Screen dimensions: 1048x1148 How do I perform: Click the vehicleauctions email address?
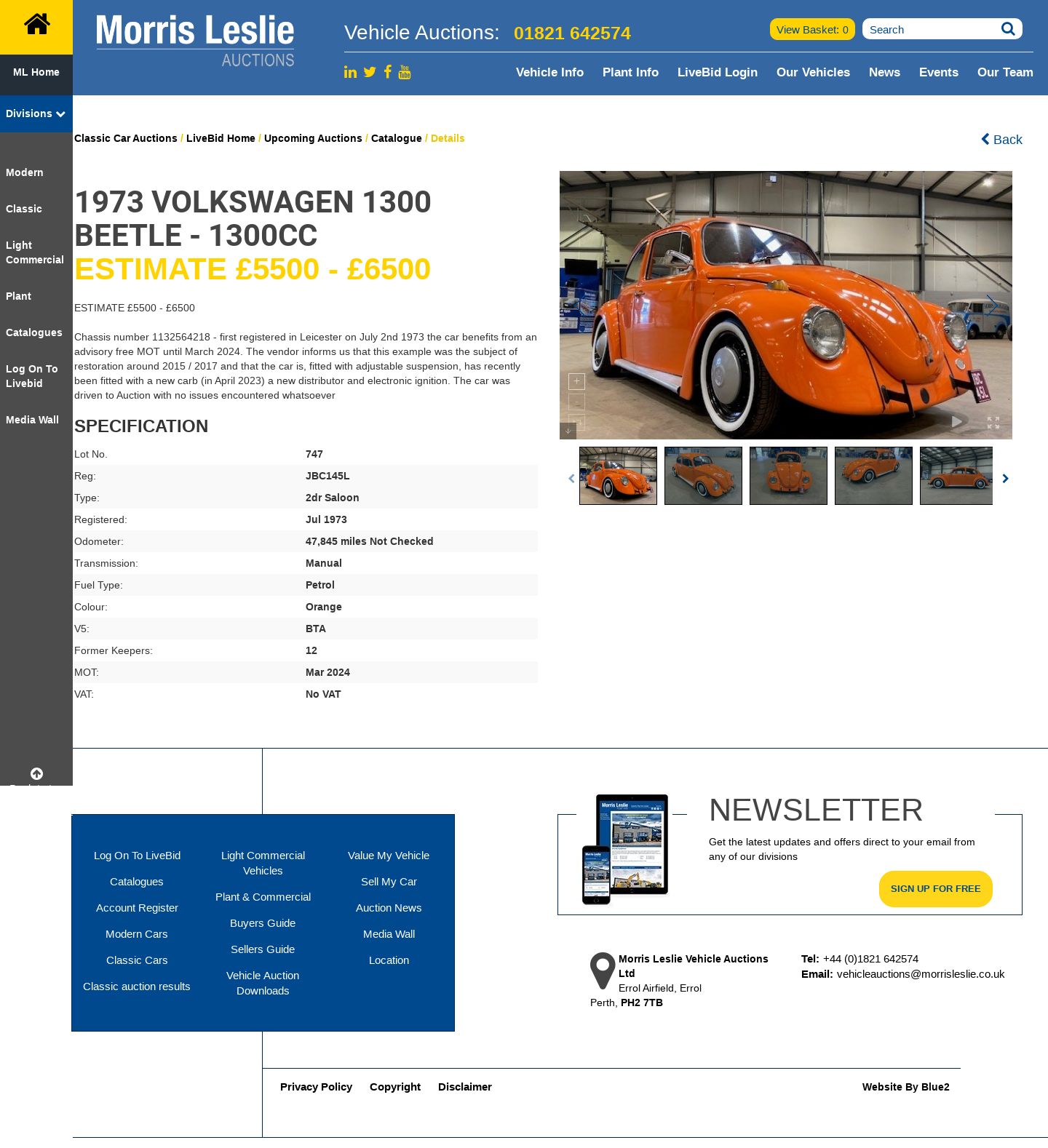[921, 974]
